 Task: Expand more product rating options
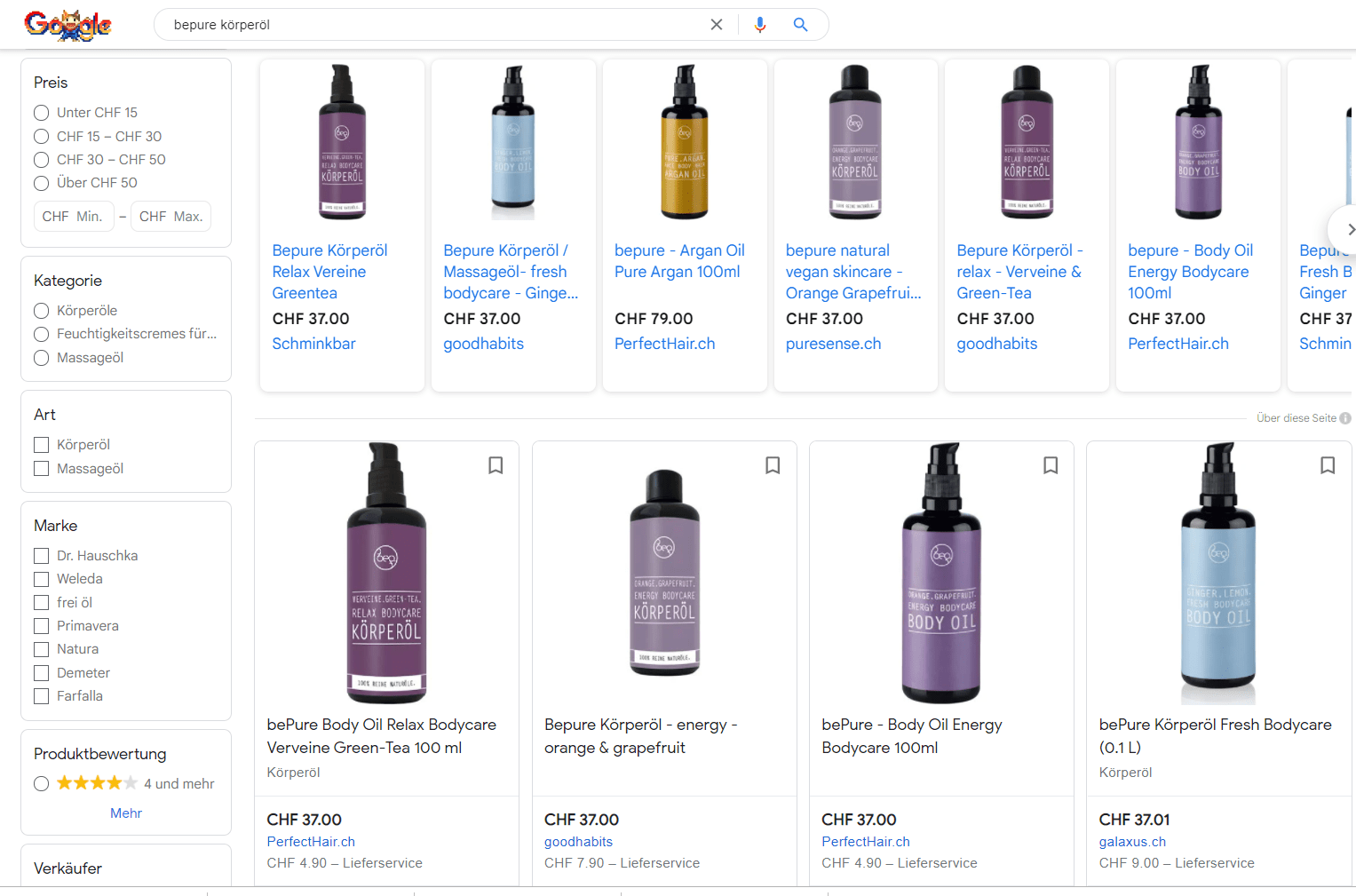point(126,813)
